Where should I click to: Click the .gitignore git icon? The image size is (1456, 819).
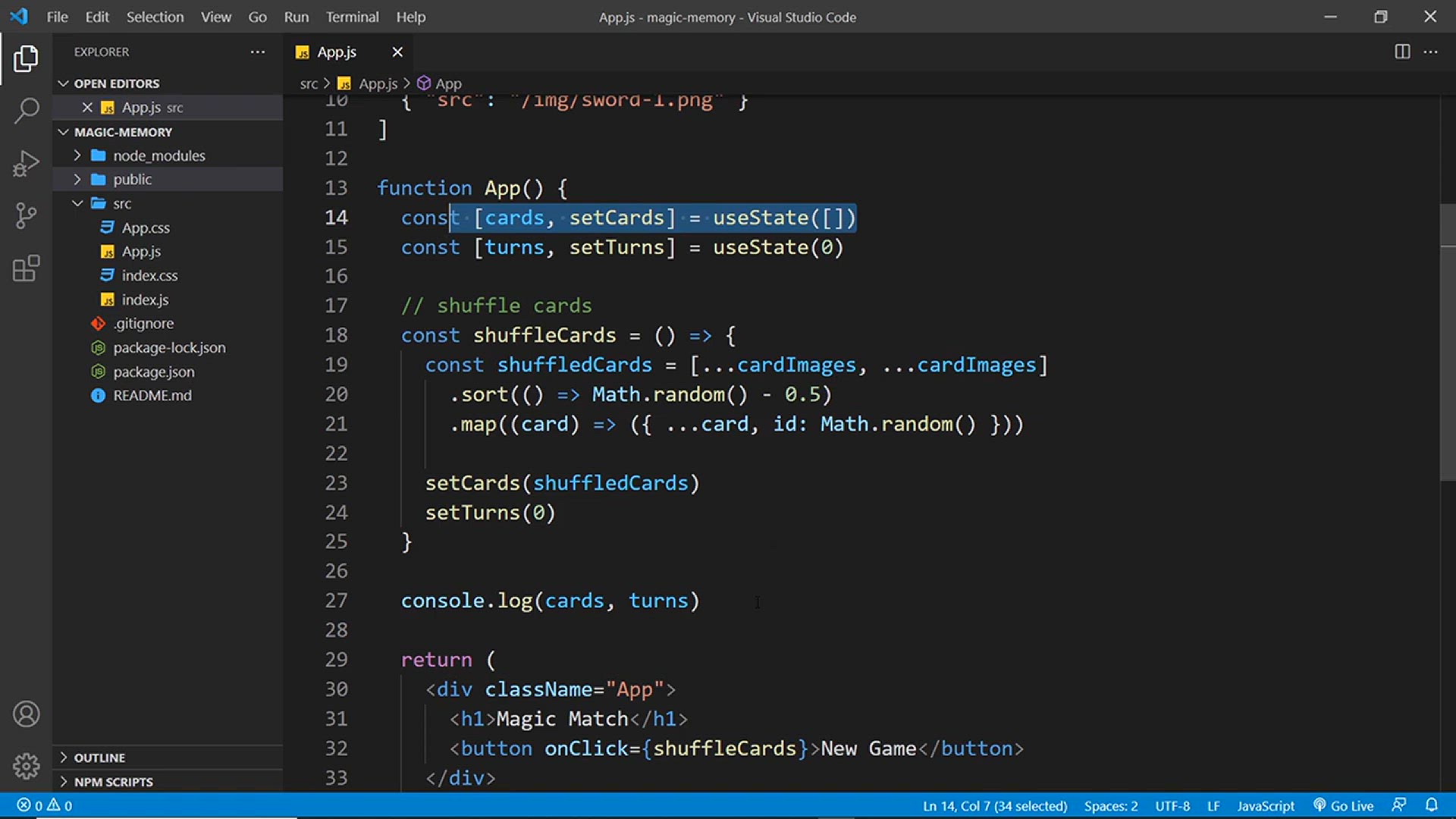pos(98,323)
